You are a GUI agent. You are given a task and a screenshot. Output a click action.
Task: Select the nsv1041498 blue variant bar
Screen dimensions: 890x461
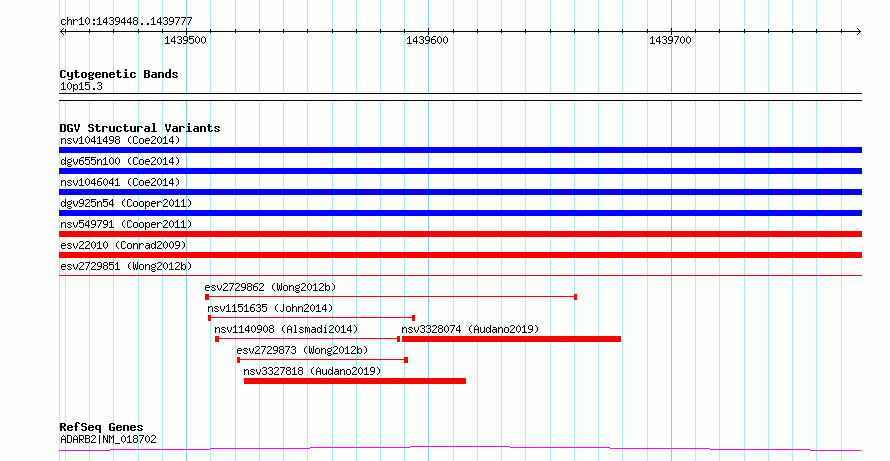tap(460, 150)
